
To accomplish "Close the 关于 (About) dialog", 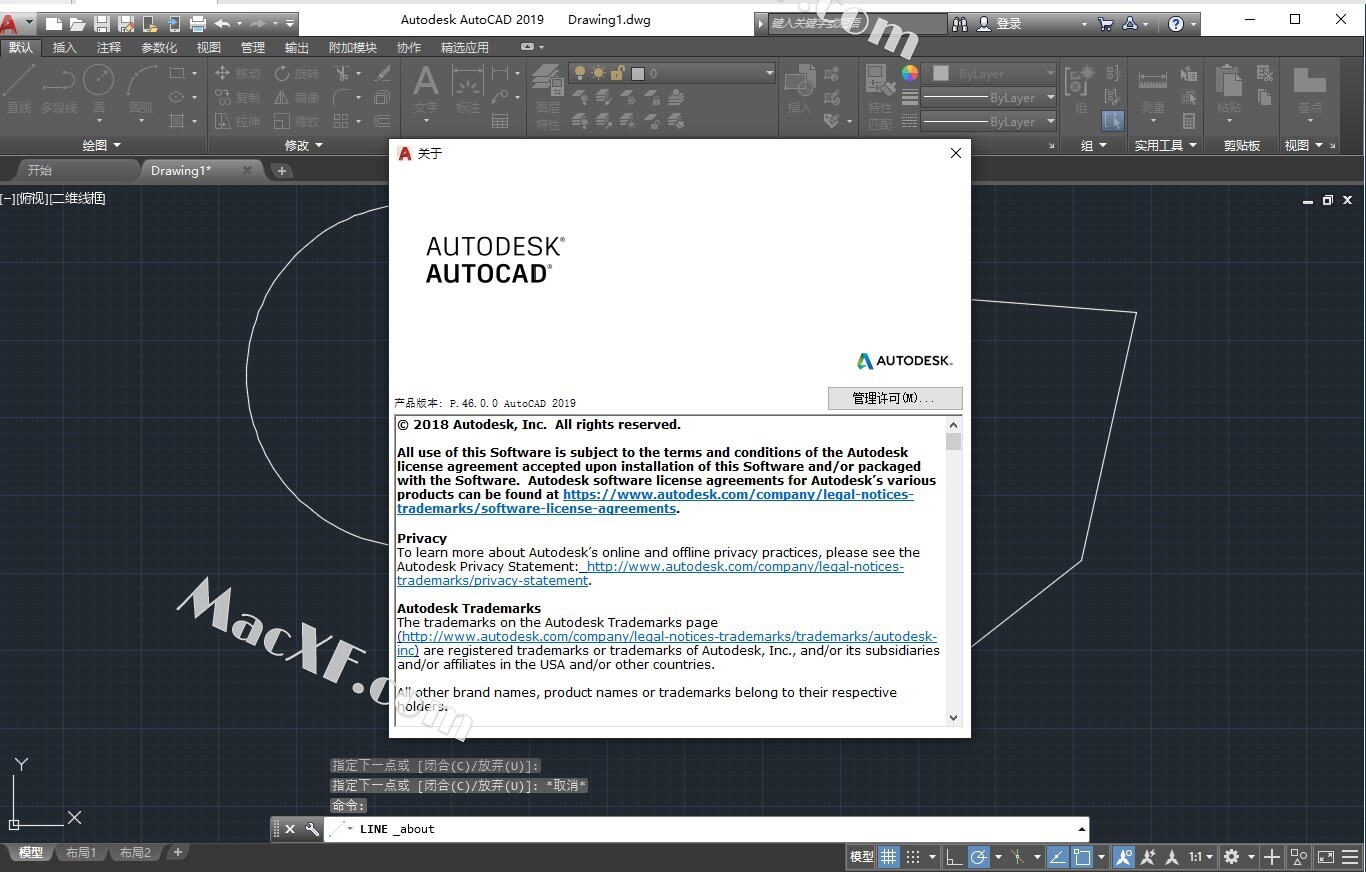I will pos(955,153).
